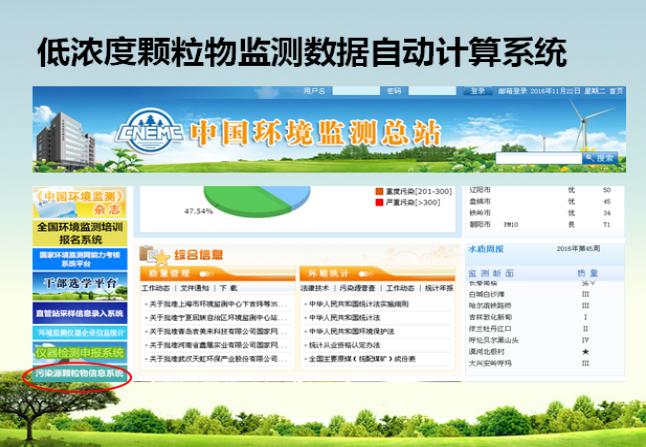Open 直管站采样信息录入系统 banner
This screenshot has height=447, width=646.
tap(80, 313)
